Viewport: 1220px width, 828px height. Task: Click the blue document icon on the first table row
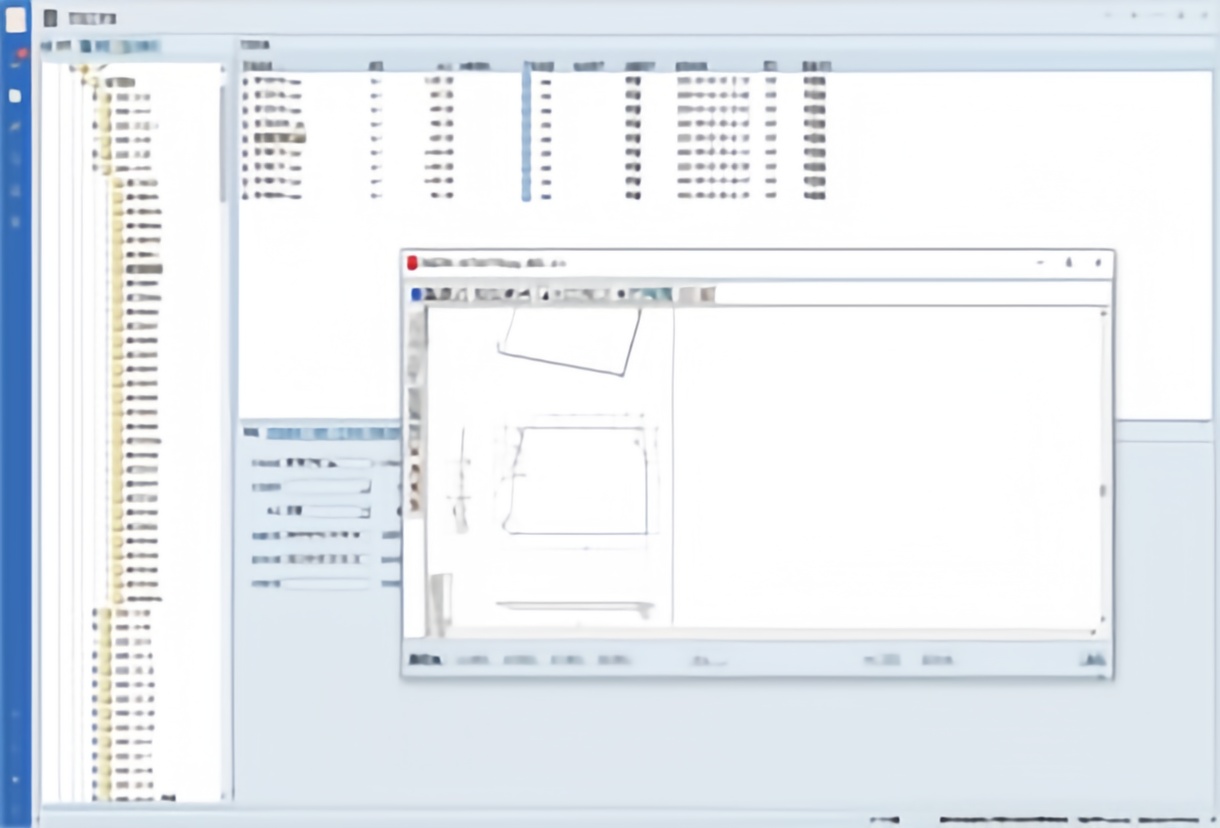(247, 80)
